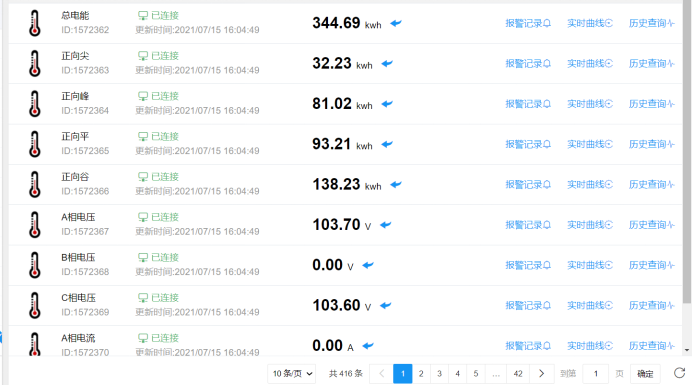
Task: Open 历史查询 for A相电压
Action: [652, 225]
